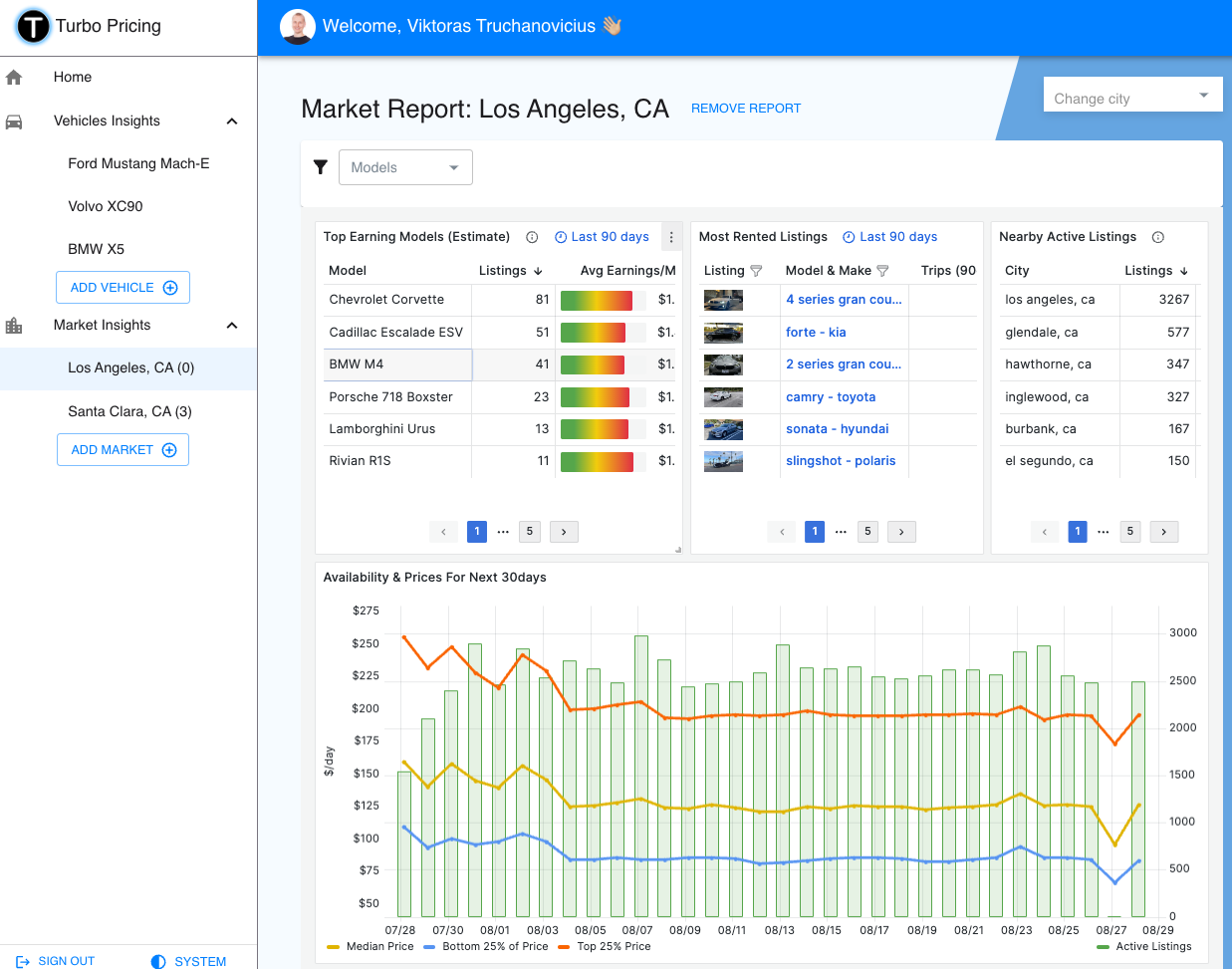Click info icon beside Nearby Active Listings
The image size is (1232, 969).
1157,237
